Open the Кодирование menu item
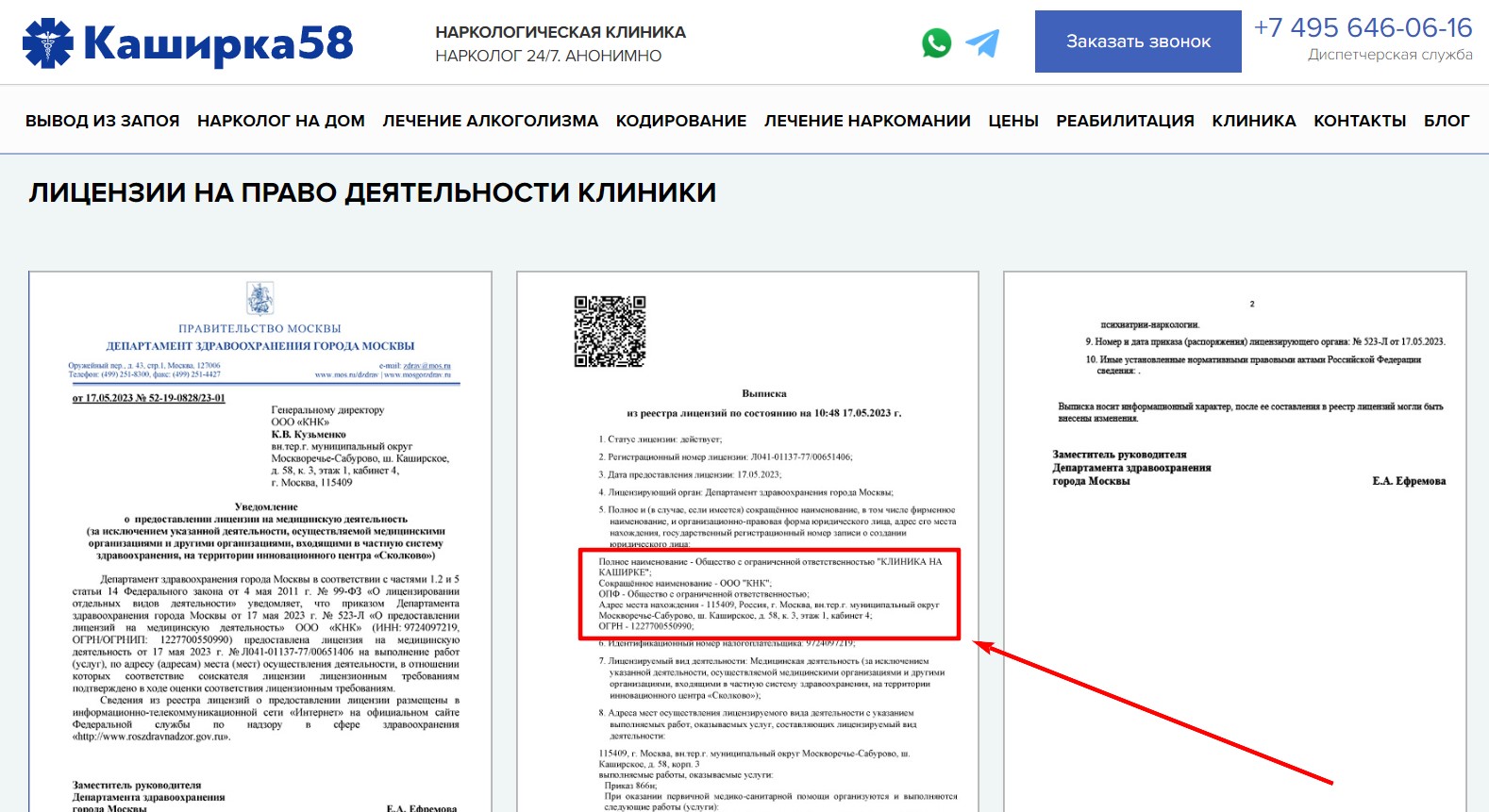This screenshot has height=812, width=1489. tap(680, 121)
